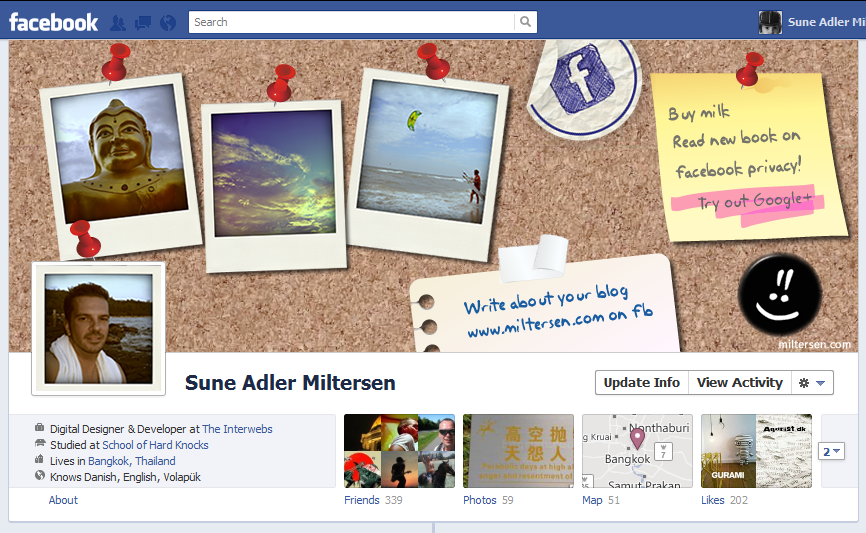866x533 pixels.
Task: Open the Map thumbnail of Bangkok
Action: 637,451
